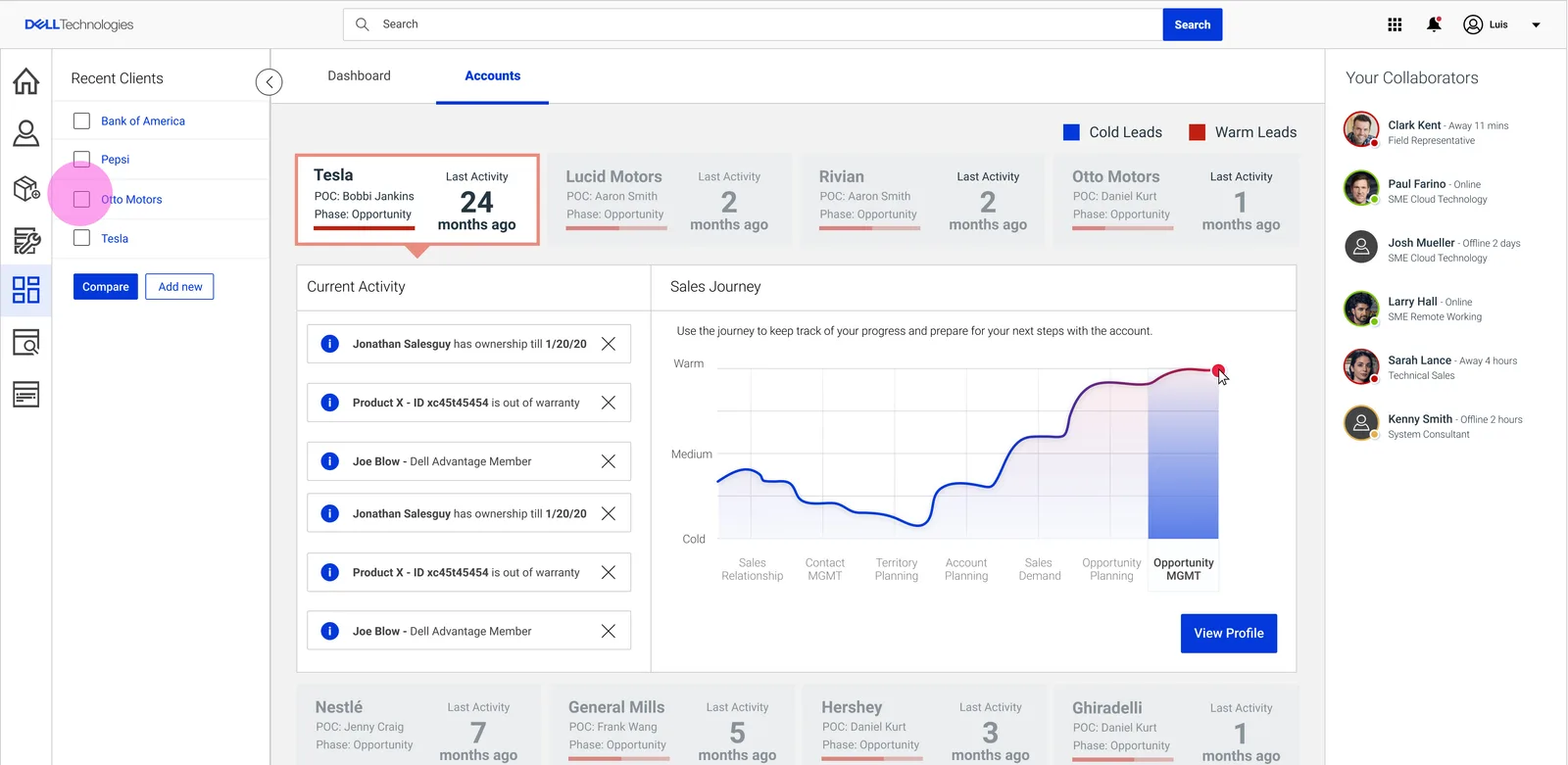Dismiss the first Product X warranty notice
This screenshot has width=1568, height=765.
tap(609, 403)
